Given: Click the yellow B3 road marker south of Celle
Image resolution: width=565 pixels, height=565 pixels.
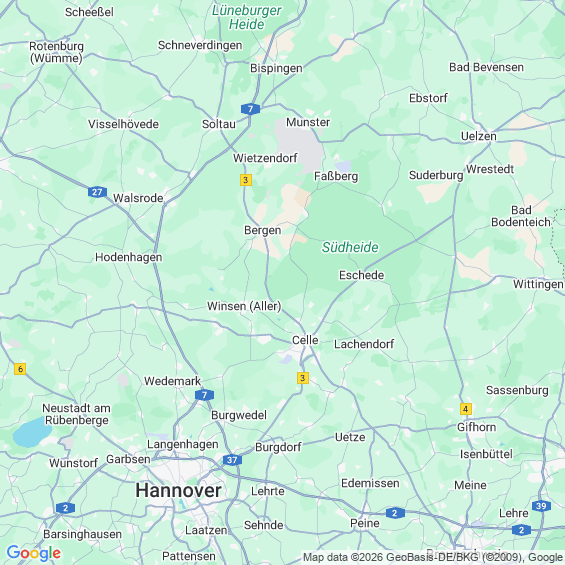Looking at the screenshot, I should pos(303,378).
